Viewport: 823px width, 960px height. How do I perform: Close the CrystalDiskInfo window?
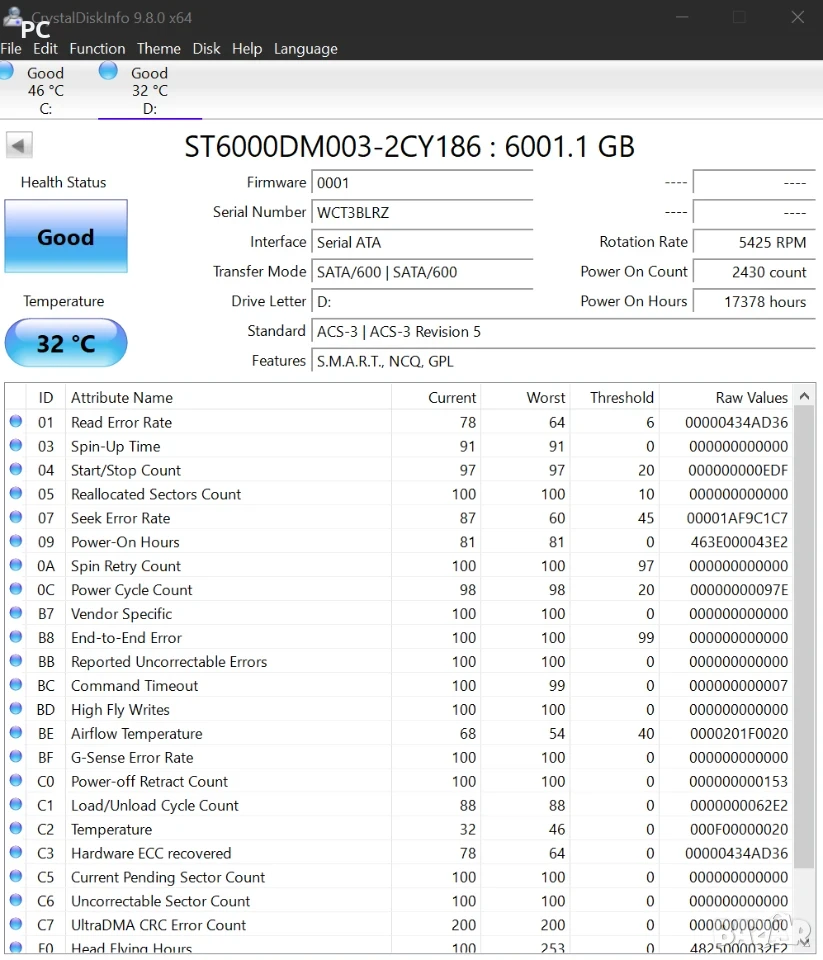coord(797,17)
